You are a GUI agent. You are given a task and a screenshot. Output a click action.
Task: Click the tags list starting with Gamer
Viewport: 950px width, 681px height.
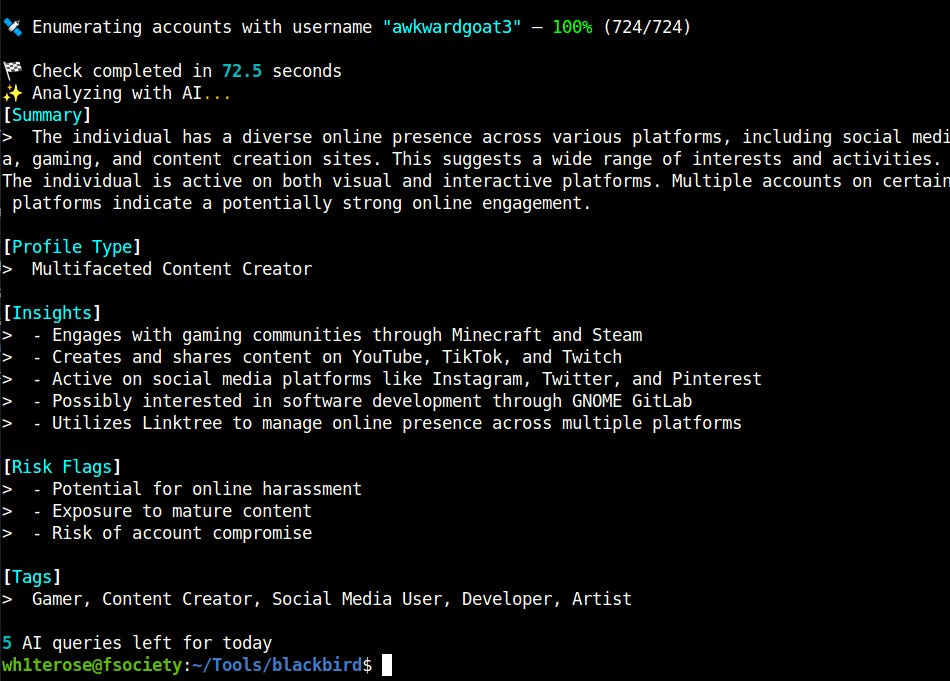pos(332,599)
